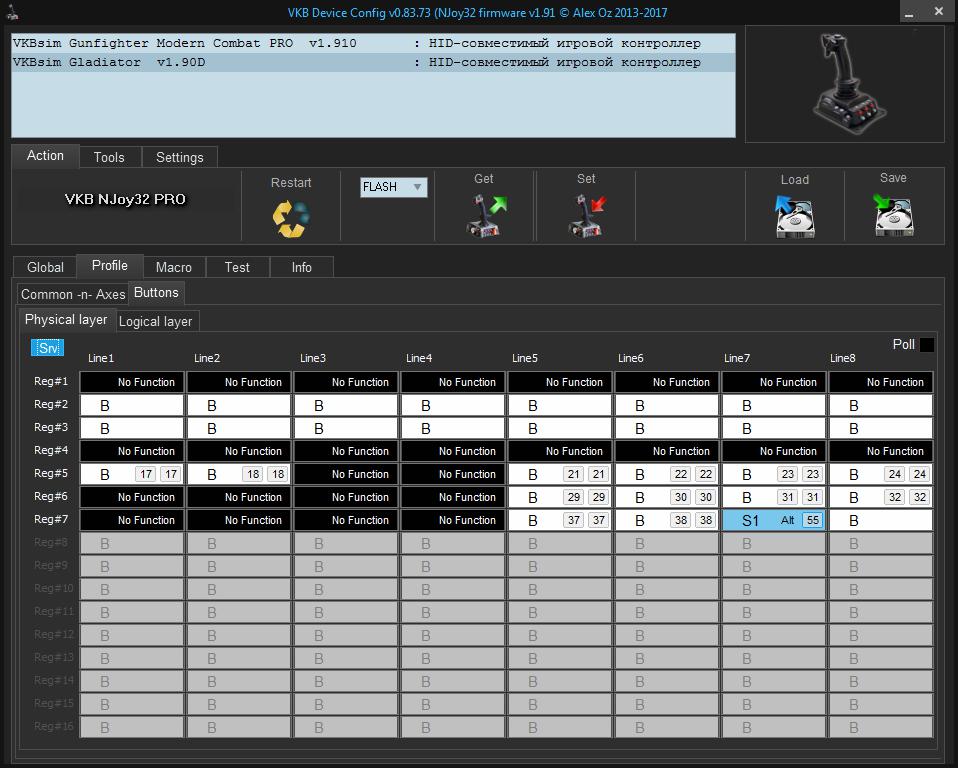Click Reg#7 Line8 B cell
The height and width of the screenshot is (768, 958).
coord(880,521)
